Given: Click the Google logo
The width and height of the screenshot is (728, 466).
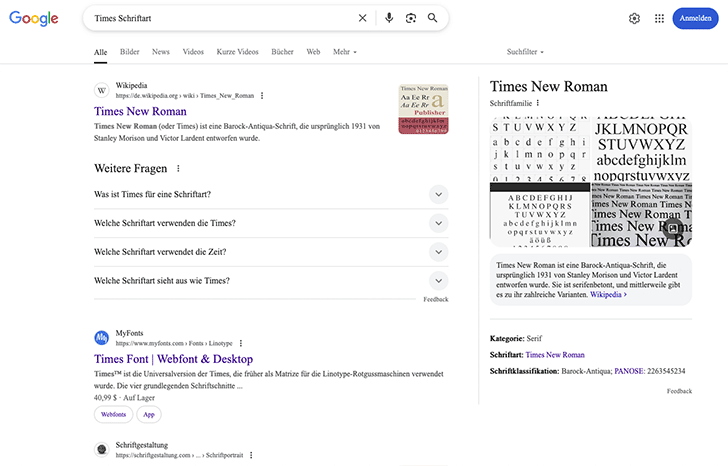Looking at the screenshot, I should [x=34, y=18].
